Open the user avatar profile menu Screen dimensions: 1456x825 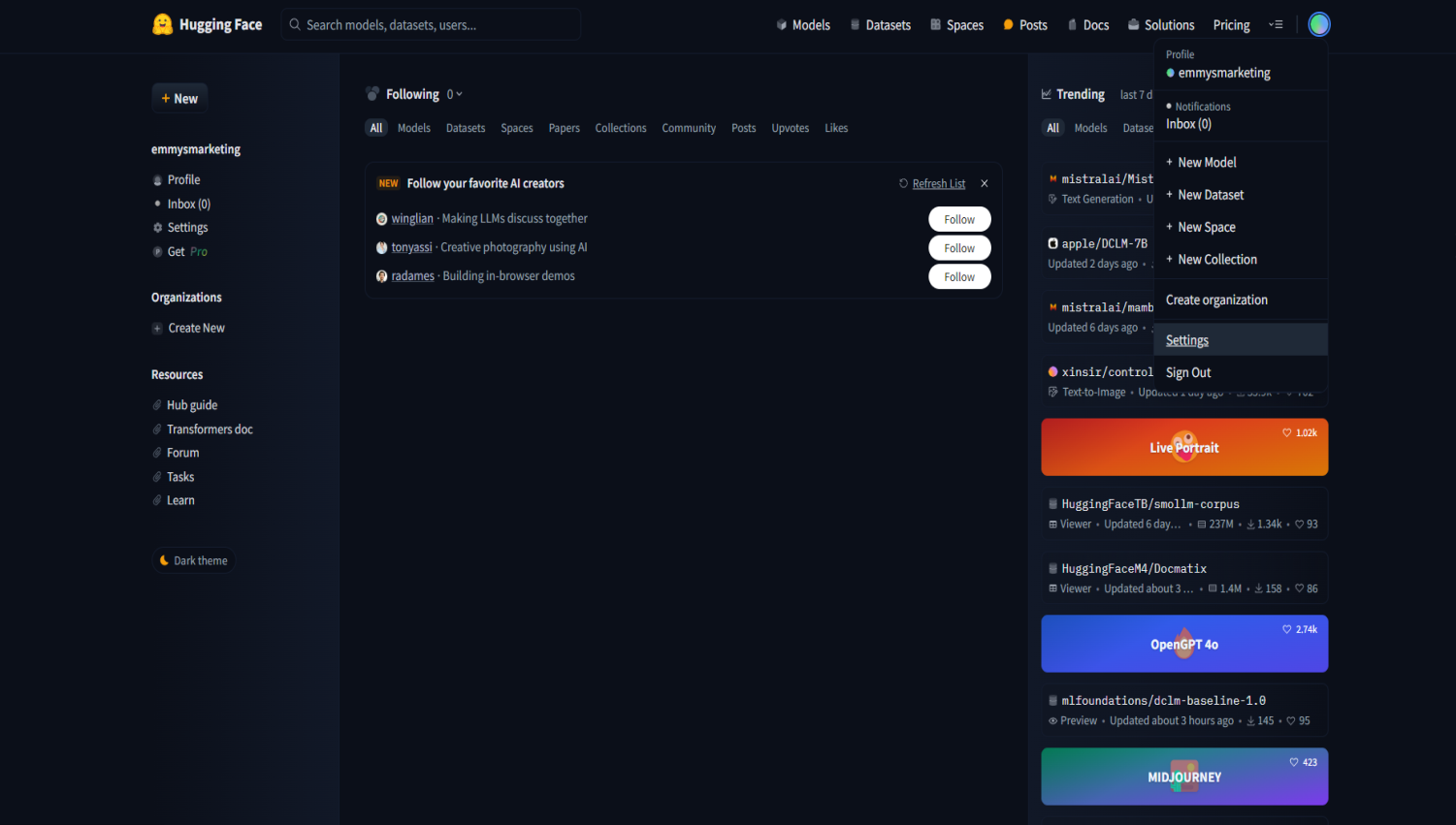pyautogui.click(x=1318, y=24)
